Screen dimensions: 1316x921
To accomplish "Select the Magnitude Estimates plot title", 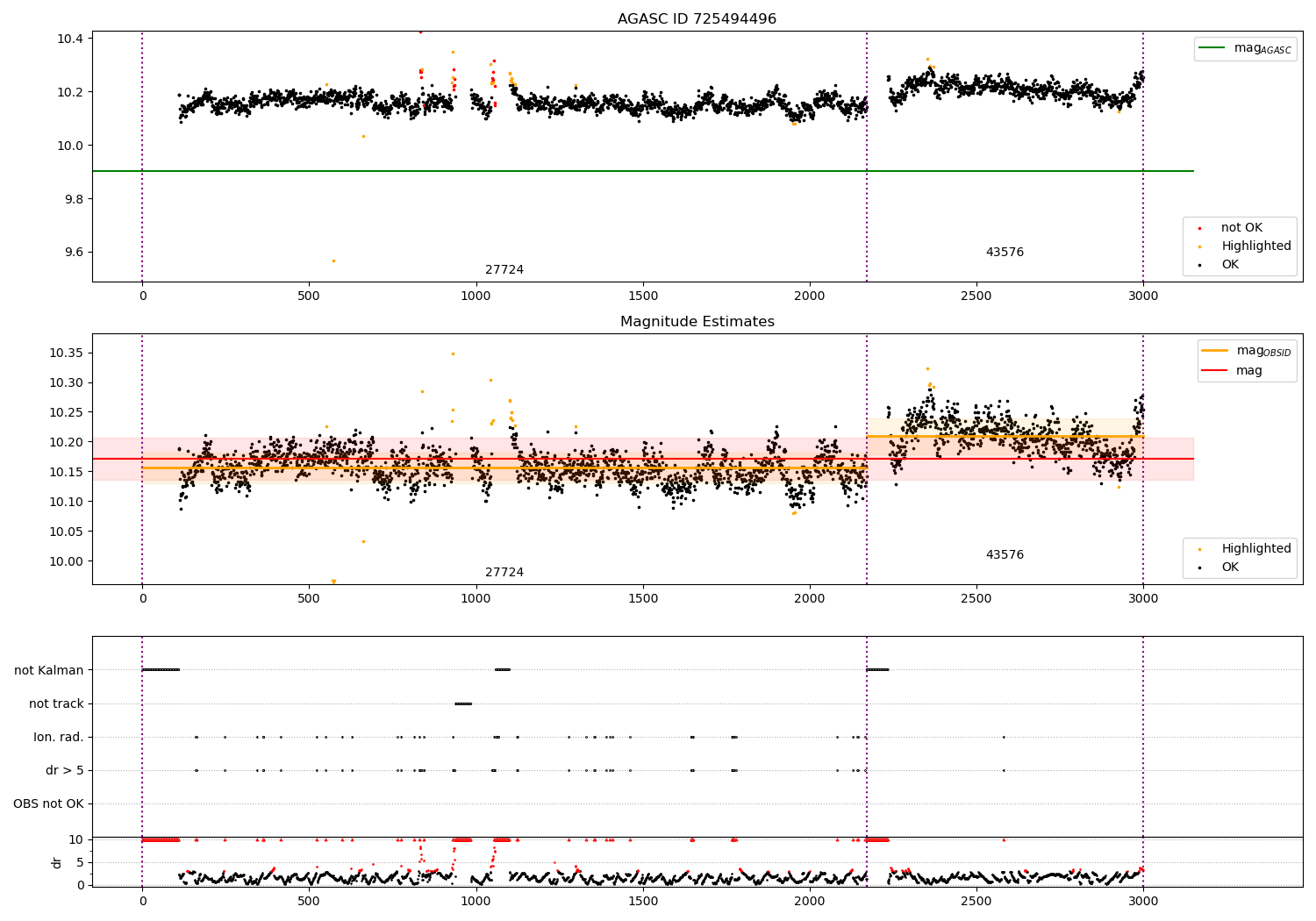I will click(x=697, y=322).
